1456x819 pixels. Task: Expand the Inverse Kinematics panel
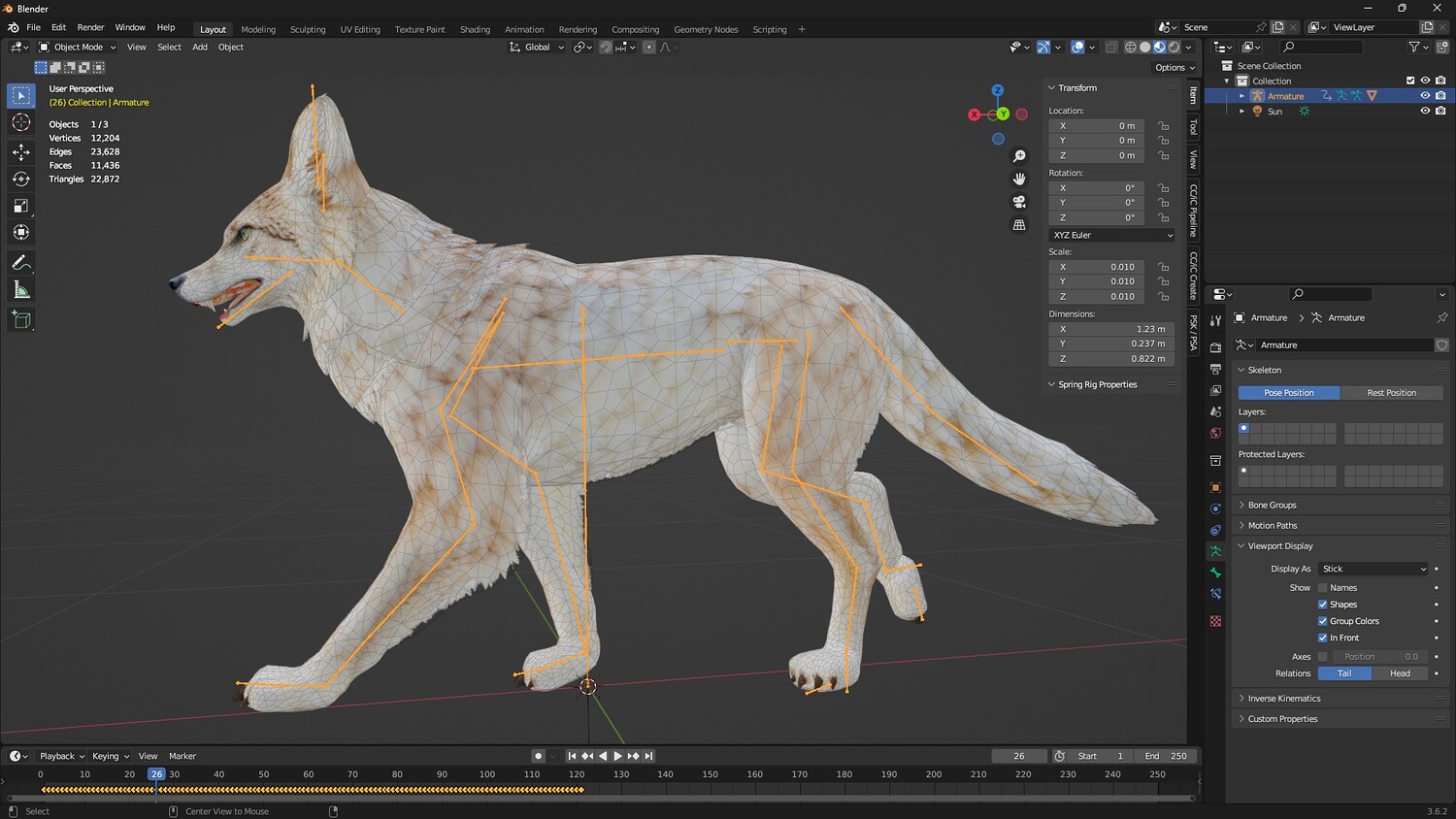(x=1283, y=699)
